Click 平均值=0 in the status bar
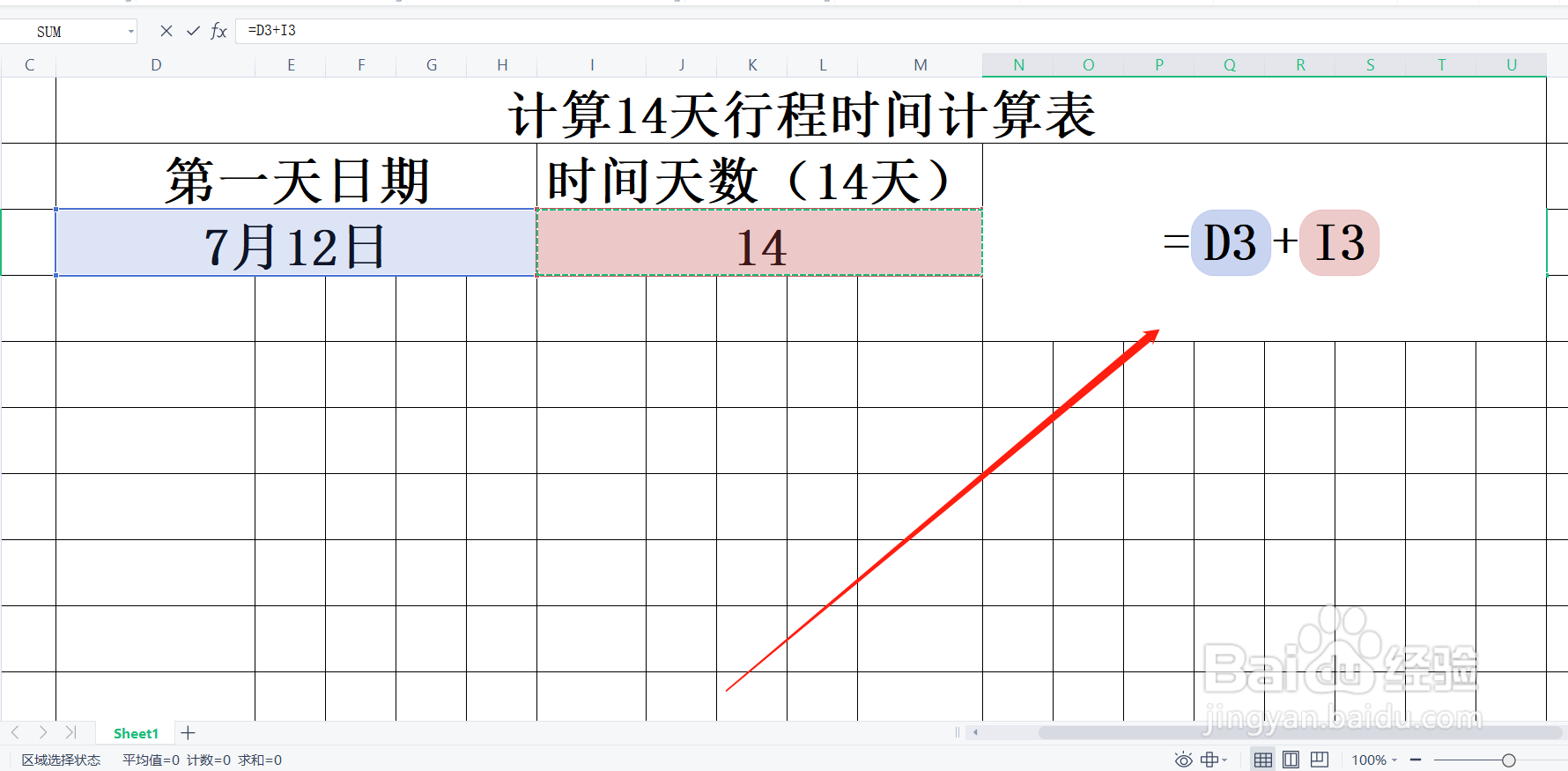The height and width of the screenshot is (771, 1568). coord(151,760)
